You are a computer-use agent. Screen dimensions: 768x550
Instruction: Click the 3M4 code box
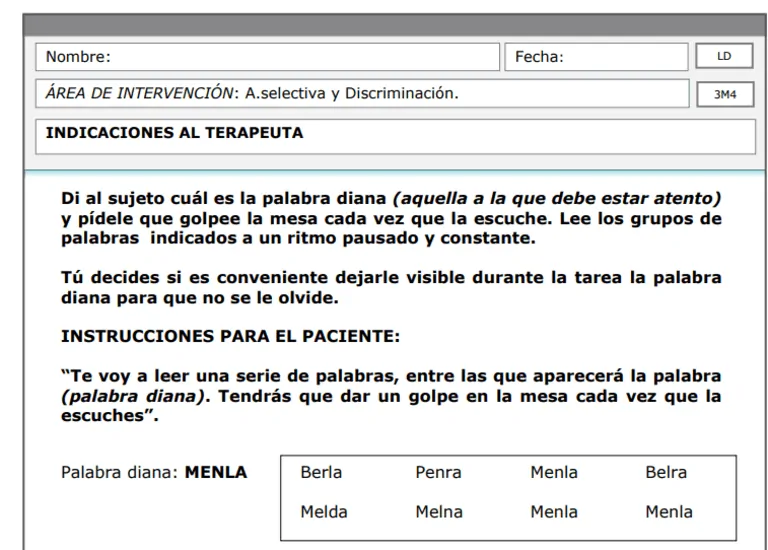click(x=724, y=95)
